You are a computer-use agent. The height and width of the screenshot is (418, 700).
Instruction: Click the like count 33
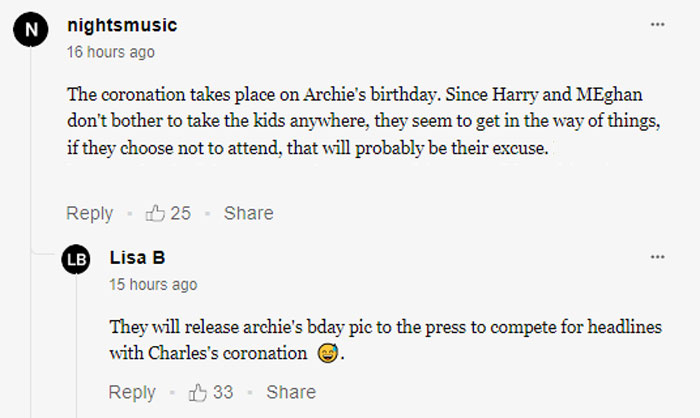click(x=223, y=392)
